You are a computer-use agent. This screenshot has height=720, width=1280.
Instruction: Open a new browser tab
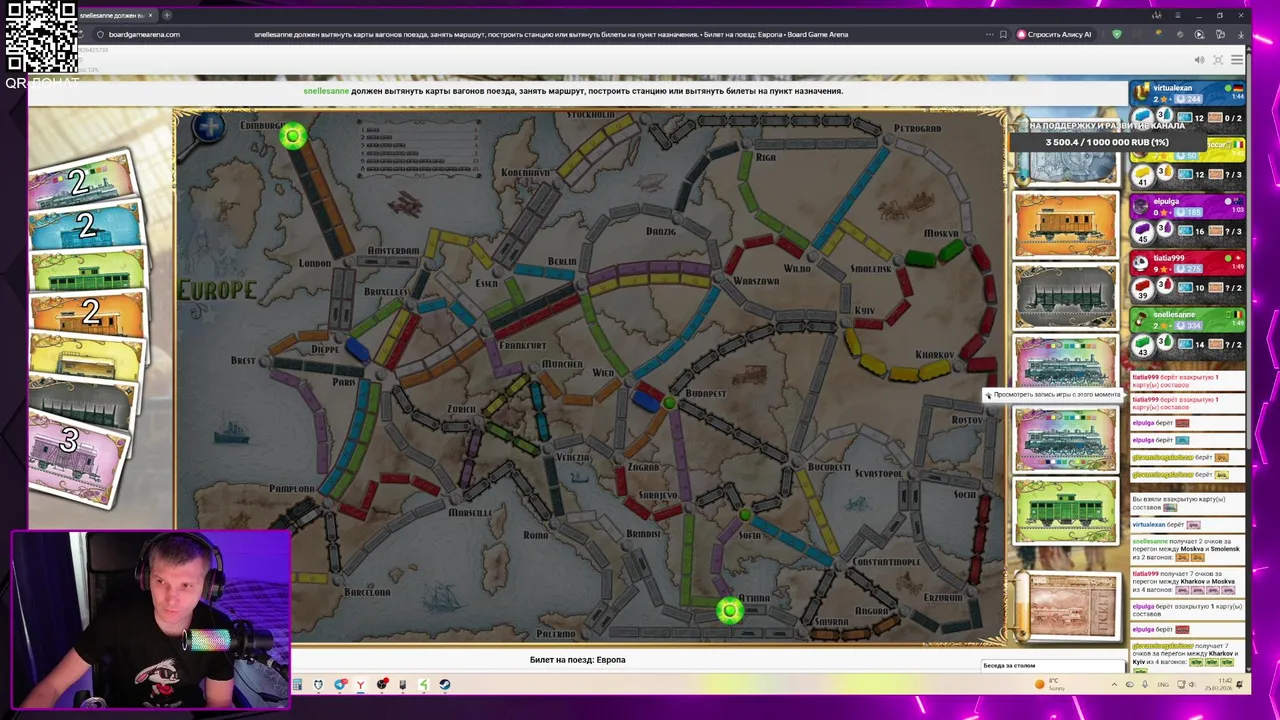click(167, 15)
